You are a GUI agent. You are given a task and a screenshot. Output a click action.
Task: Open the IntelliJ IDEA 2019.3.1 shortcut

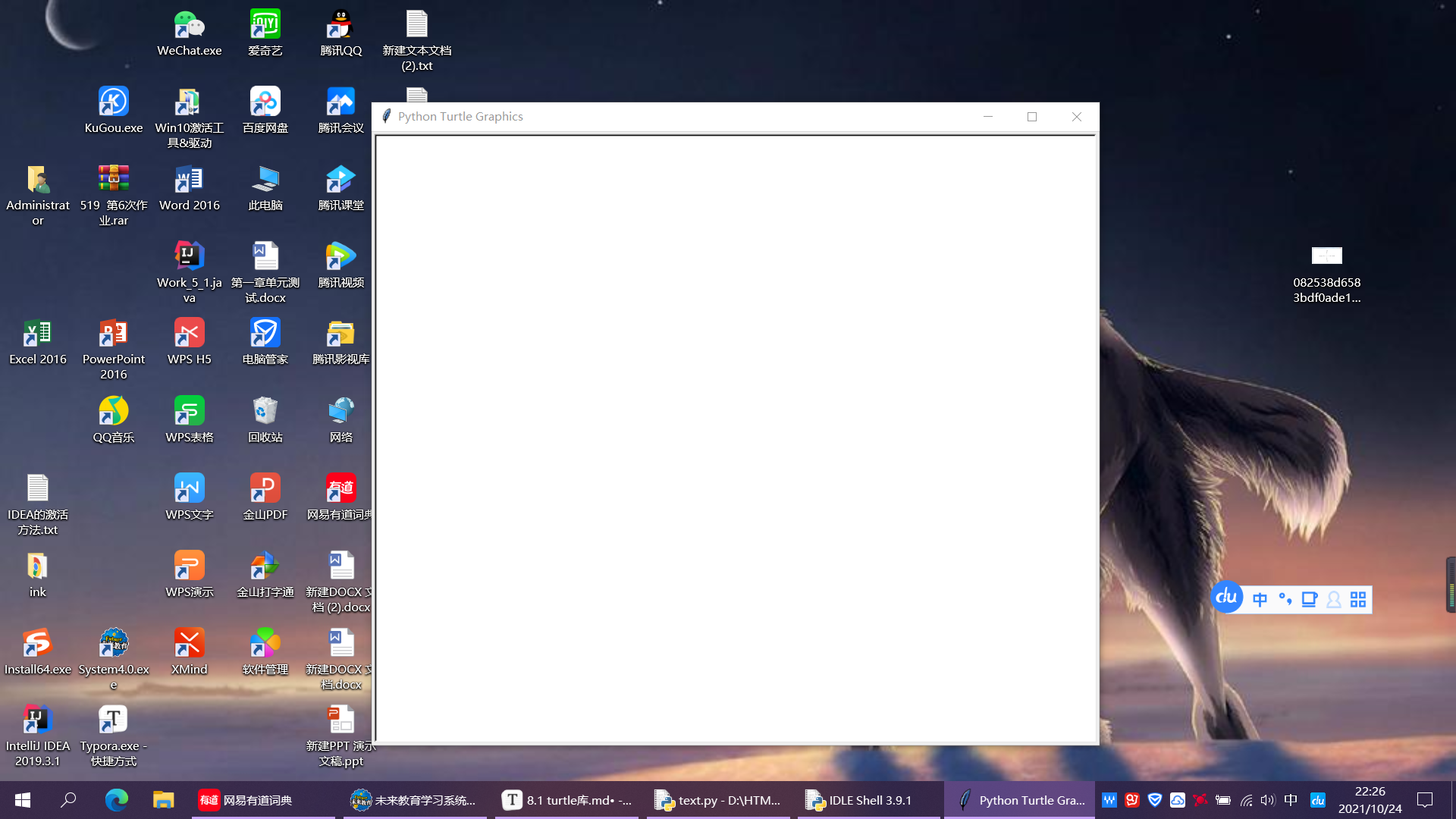pyautogui.click(x=37, y=736)
